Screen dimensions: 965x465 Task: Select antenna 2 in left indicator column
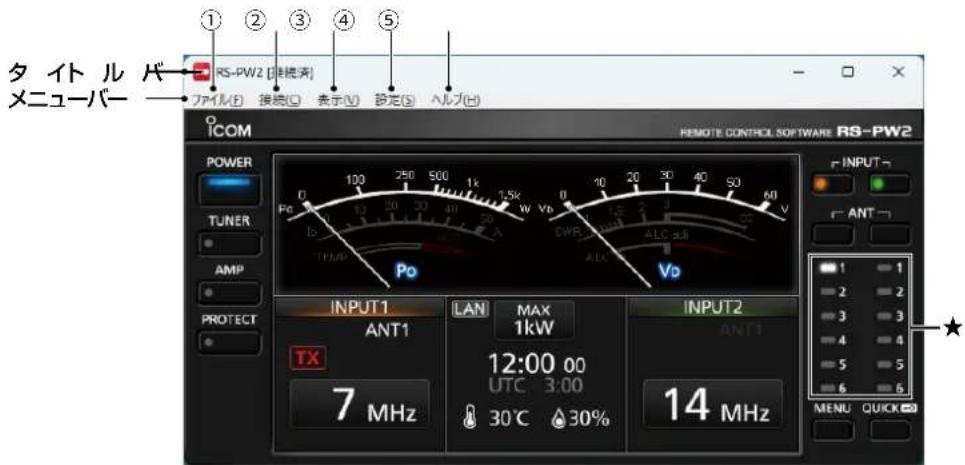[831, 291]
